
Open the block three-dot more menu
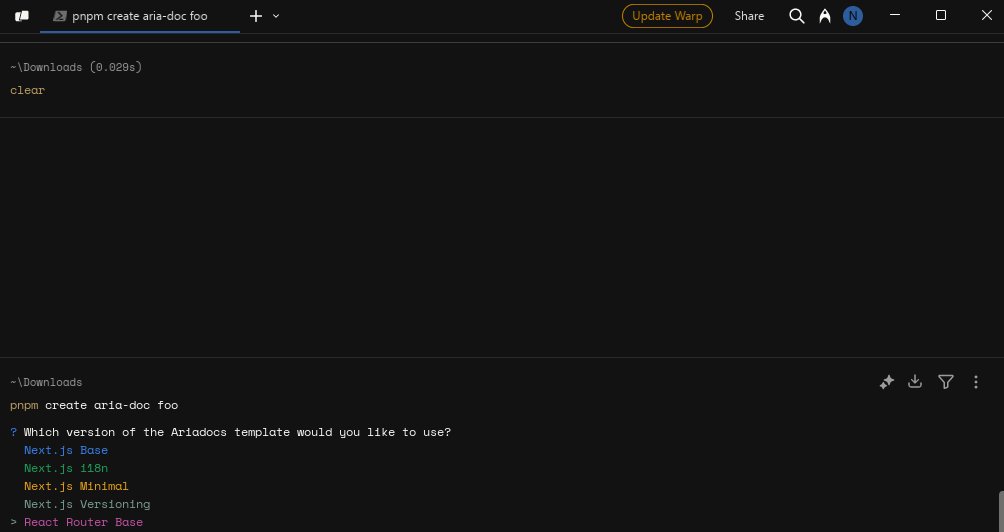976,382
